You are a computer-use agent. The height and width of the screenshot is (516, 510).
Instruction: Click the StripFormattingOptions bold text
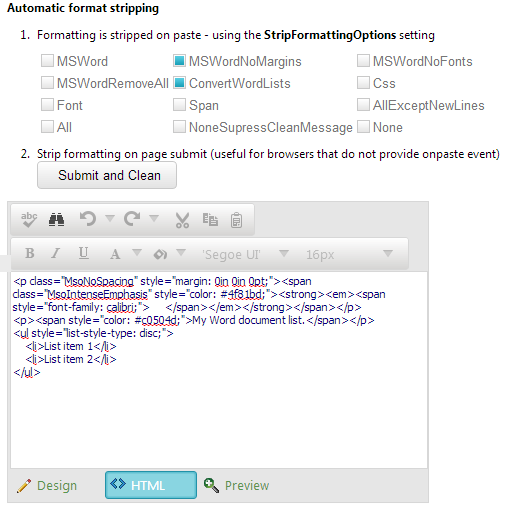click(x=330, y=35)
